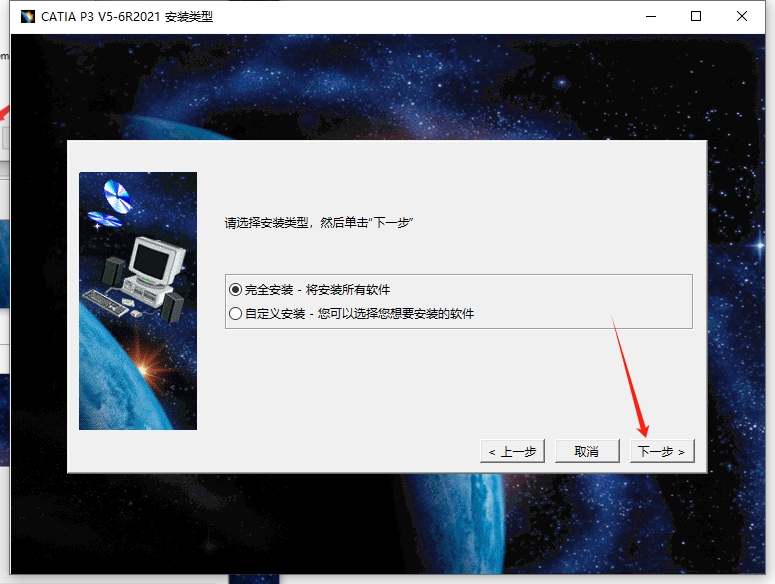Click the black speaker beside the monitor

click(113, 271)
